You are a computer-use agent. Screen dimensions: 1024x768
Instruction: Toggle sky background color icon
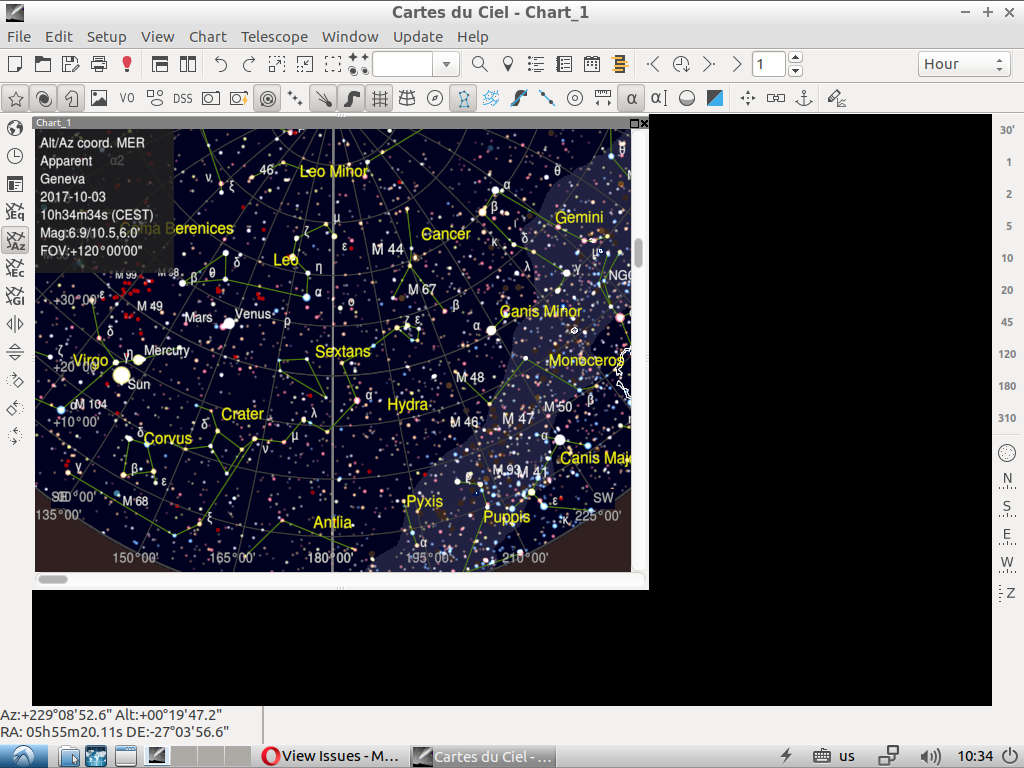(x=715, y=99)
